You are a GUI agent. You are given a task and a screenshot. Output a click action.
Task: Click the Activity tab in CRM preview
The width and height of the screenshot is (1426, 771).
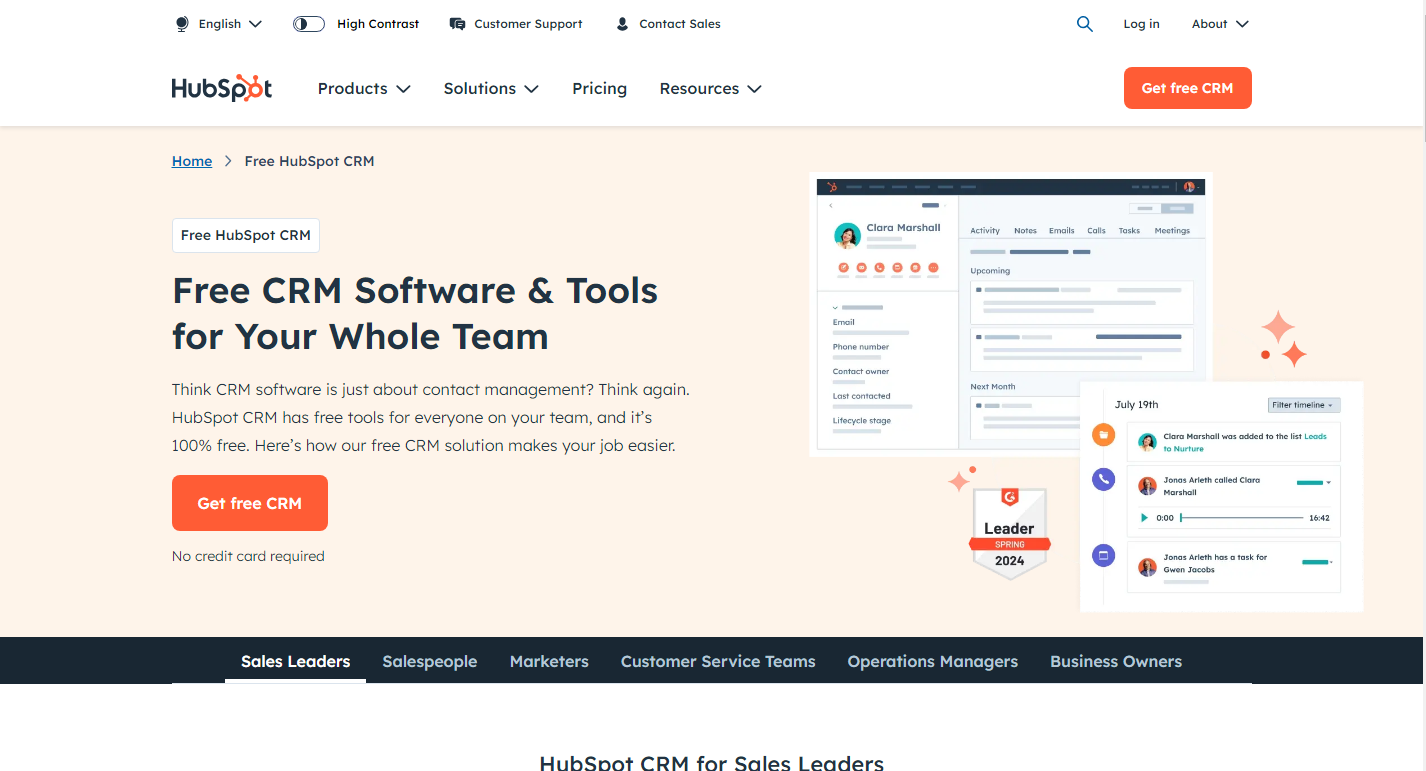pos(985,231)
